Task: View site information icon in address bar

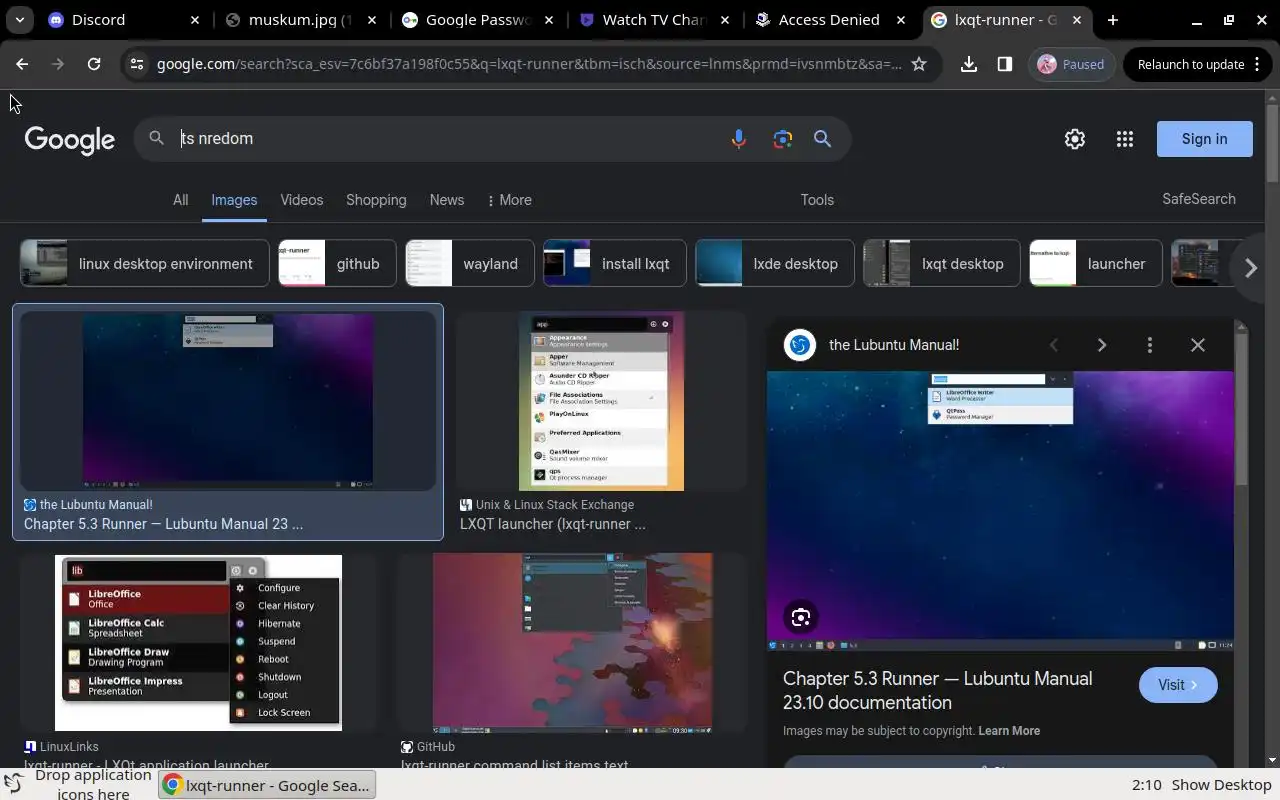Action: click(x=137, y=64)
